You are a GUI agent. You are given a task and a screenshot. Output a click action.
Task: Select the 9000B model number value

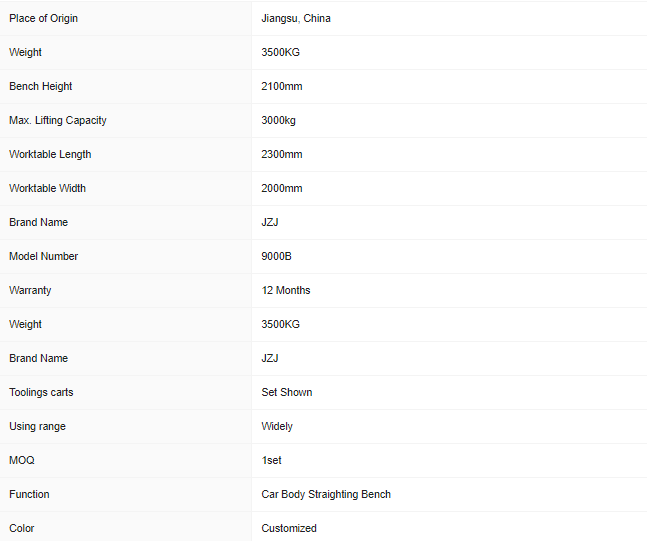pyautogui.click(x=277, y=256)
